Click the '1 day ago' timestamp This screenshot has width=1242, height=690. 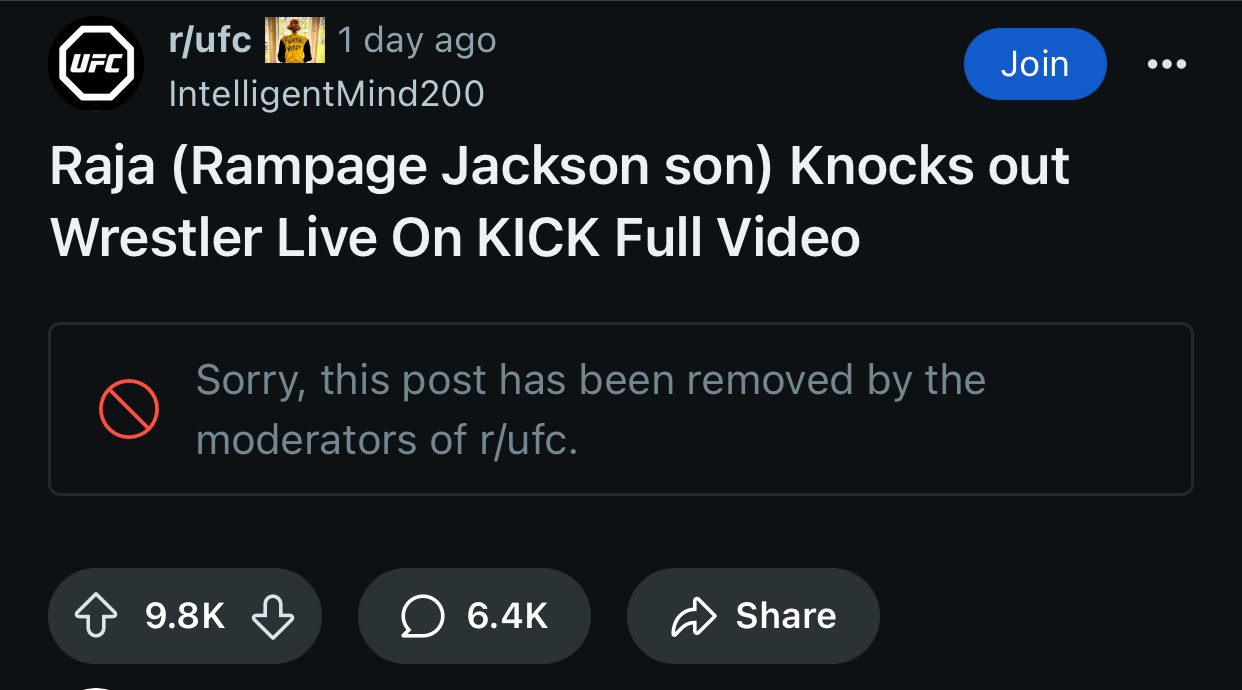pos(417,41)
